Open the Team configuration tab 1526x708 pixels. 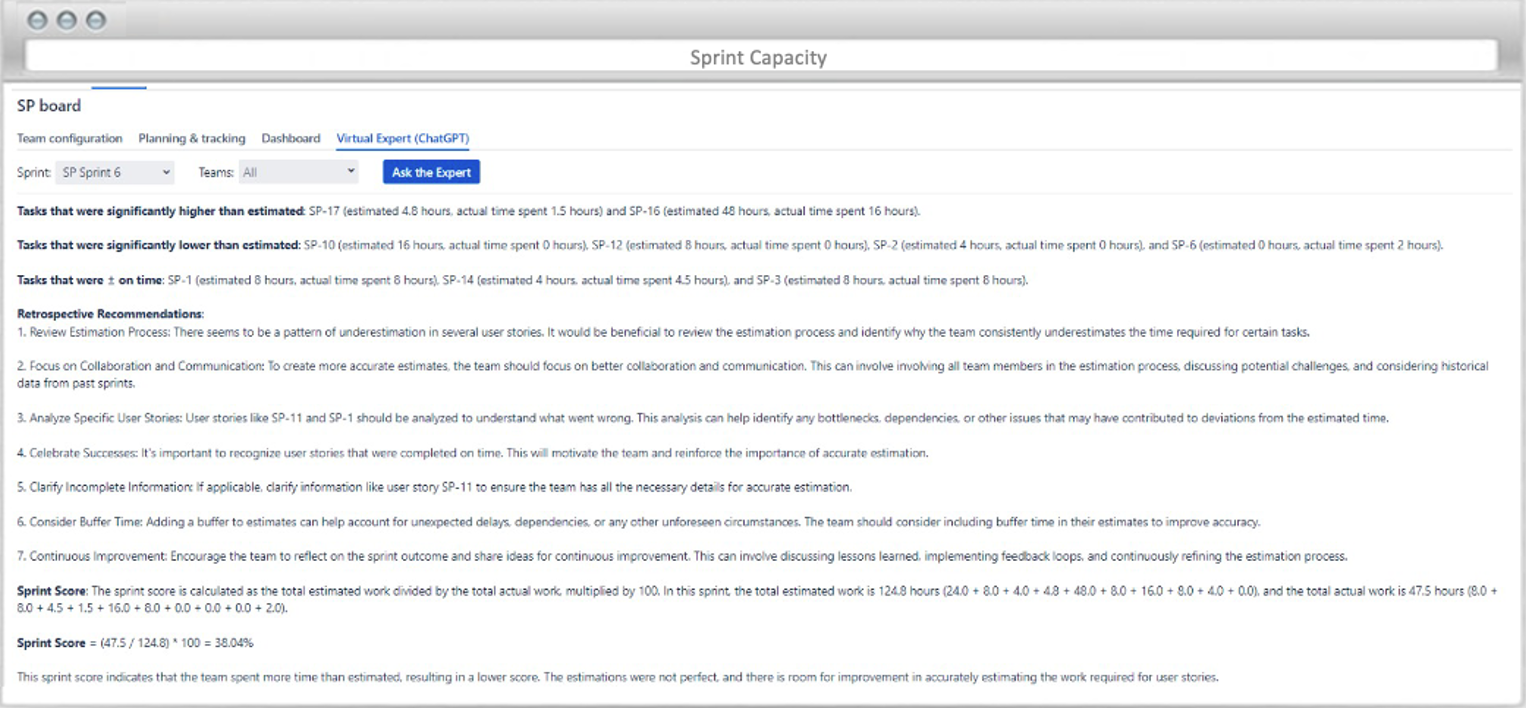click(x=69, y=139)
